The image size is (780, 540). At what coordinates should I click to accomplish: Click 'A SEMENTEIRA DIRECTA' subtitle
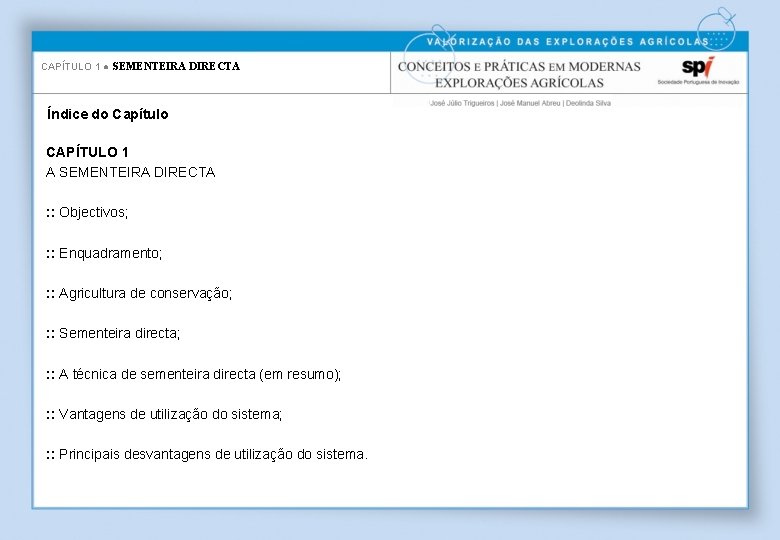(130, 172)
